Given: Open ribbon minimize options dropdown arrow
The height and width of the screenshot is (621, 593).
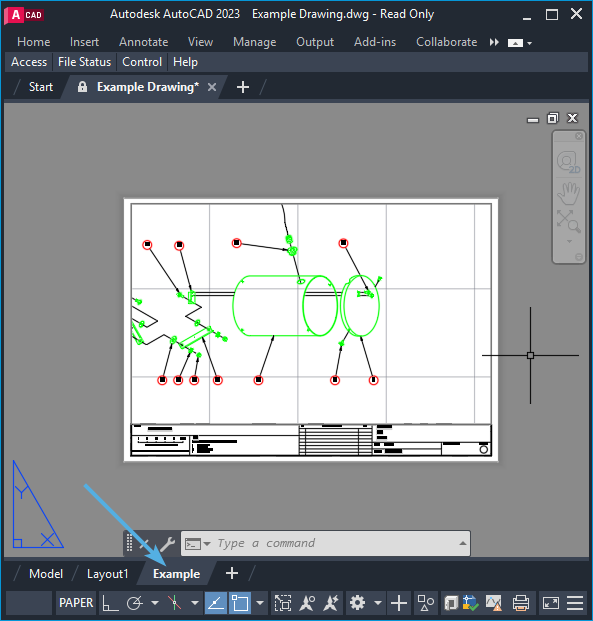Looking at the screenshot, I should [x=530, y=43].
